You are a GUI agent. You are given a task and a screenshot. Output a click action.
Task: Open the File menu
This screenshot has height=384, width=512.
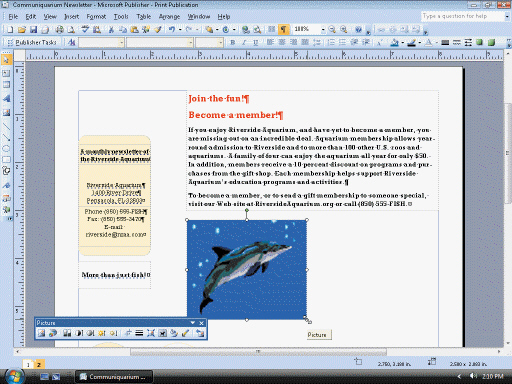13,17
